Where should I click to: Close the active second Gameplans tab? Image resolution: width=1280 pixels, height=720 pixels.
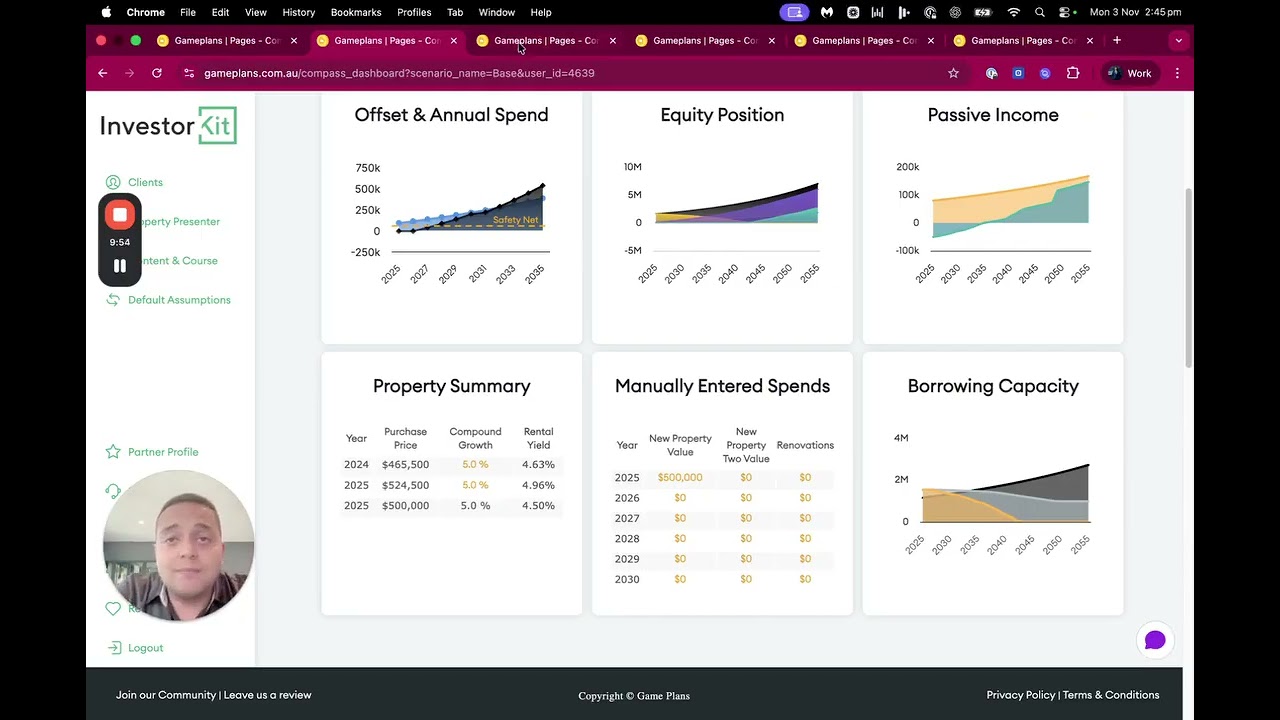coord(454,40)
